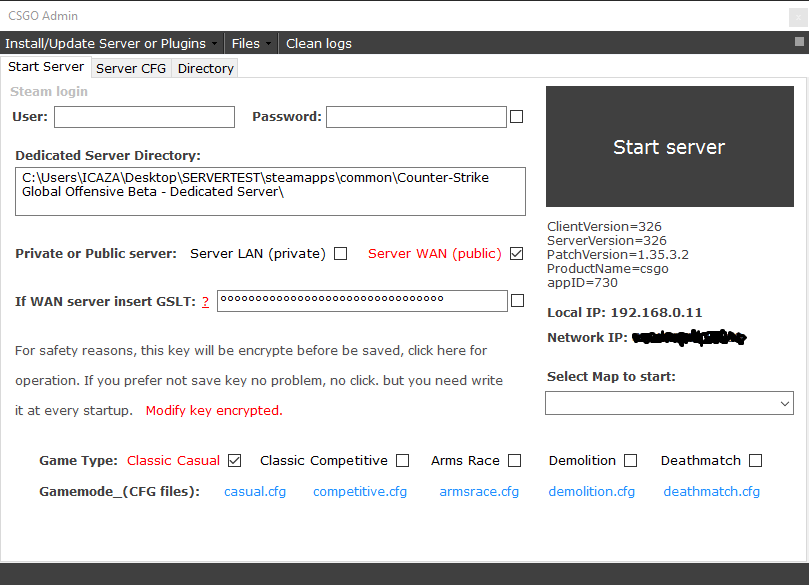
Task: Click the red question mark GSLT help link
Action: tap(205, 302)
